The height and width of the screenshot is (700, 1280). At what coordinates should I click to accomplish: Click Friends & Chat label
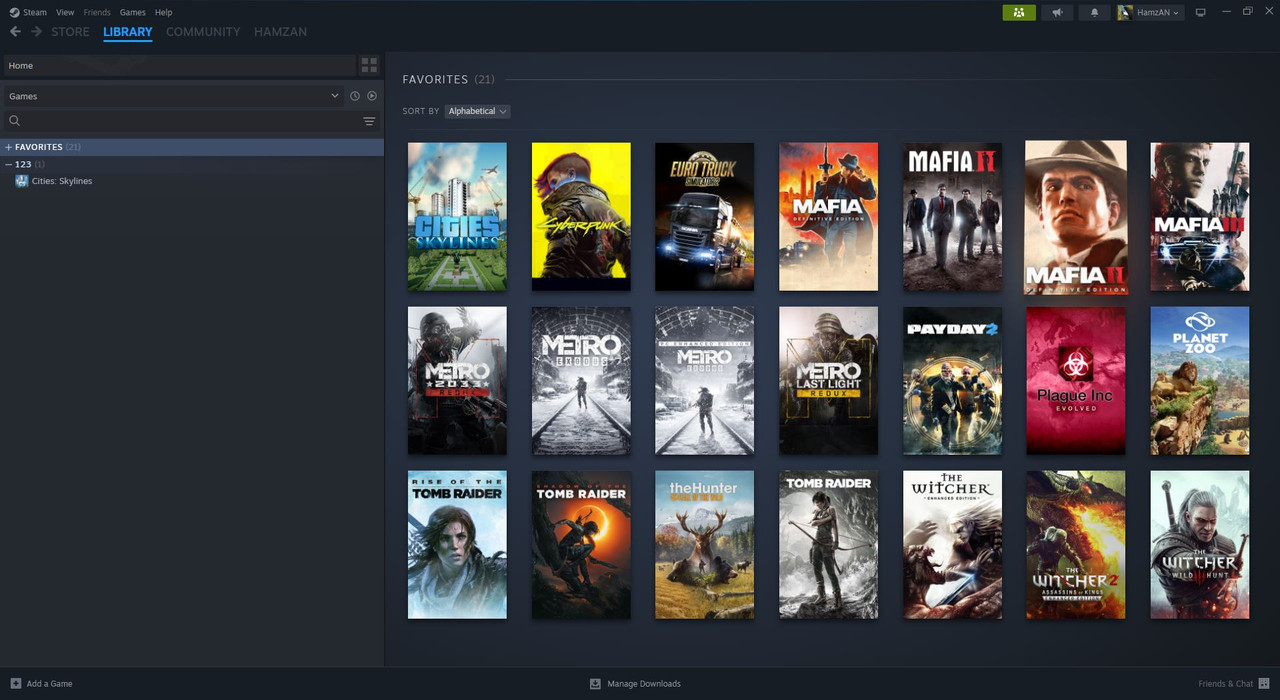[x=1225, y=684]
